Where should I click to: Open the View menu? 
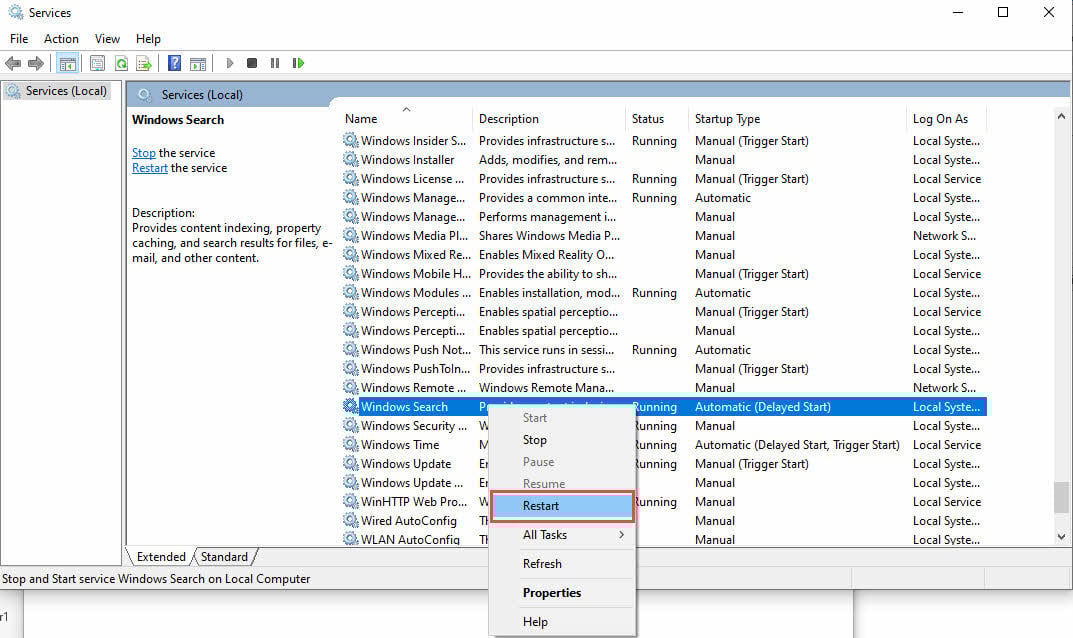click(107, 38)
